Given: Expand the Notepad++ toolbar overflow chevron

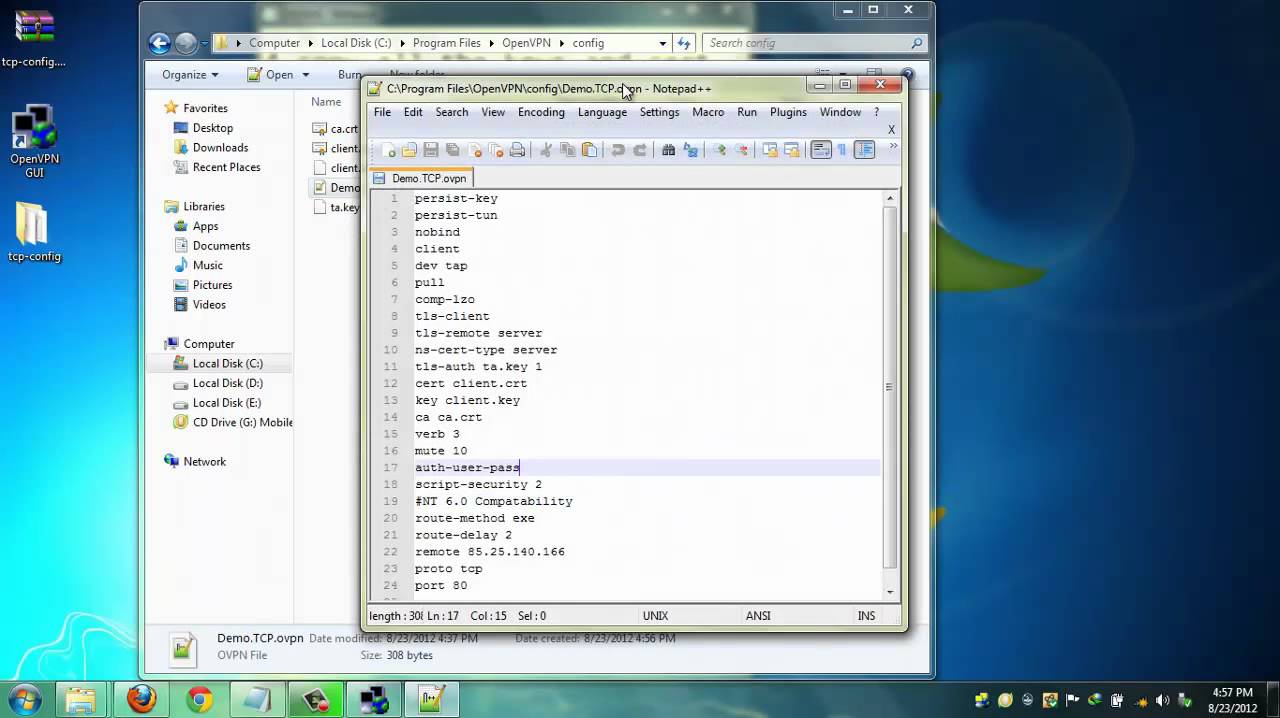Looking at the screenshot, I should click(x=892, y=146).
